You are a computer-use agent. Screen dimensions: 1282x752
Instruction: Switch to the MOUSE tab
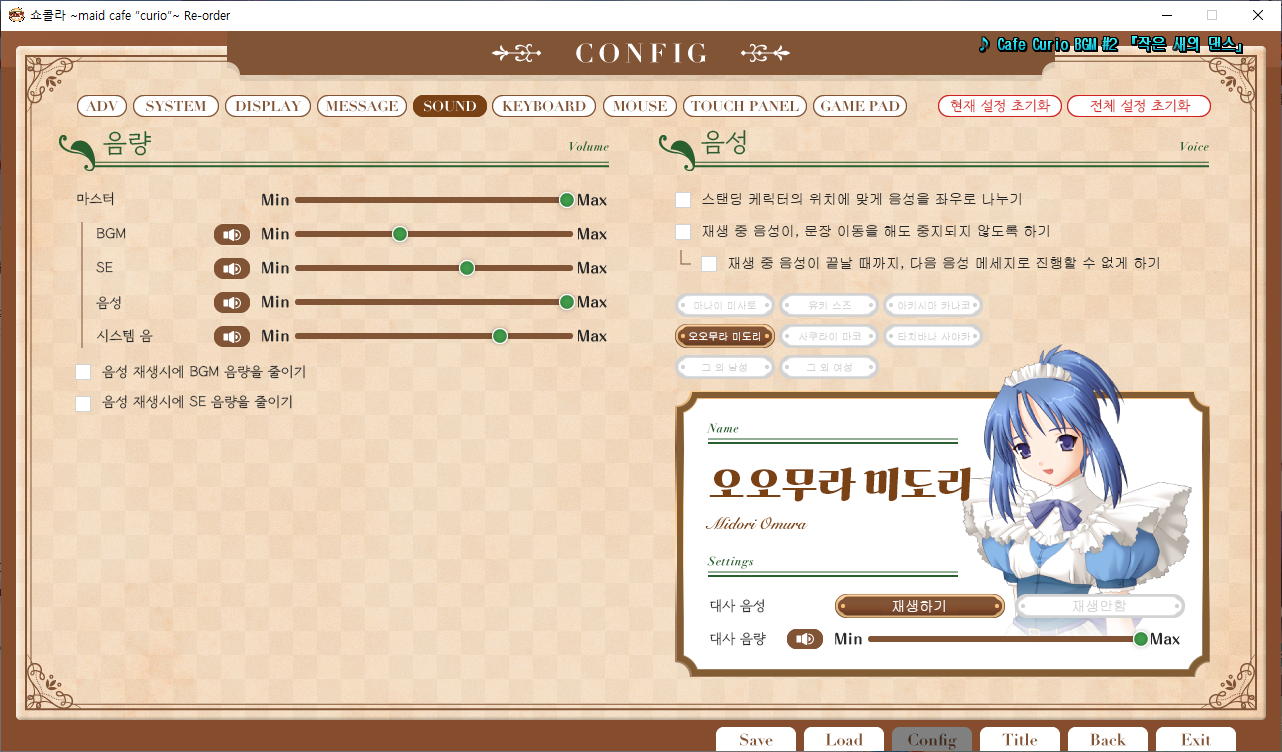640,106
